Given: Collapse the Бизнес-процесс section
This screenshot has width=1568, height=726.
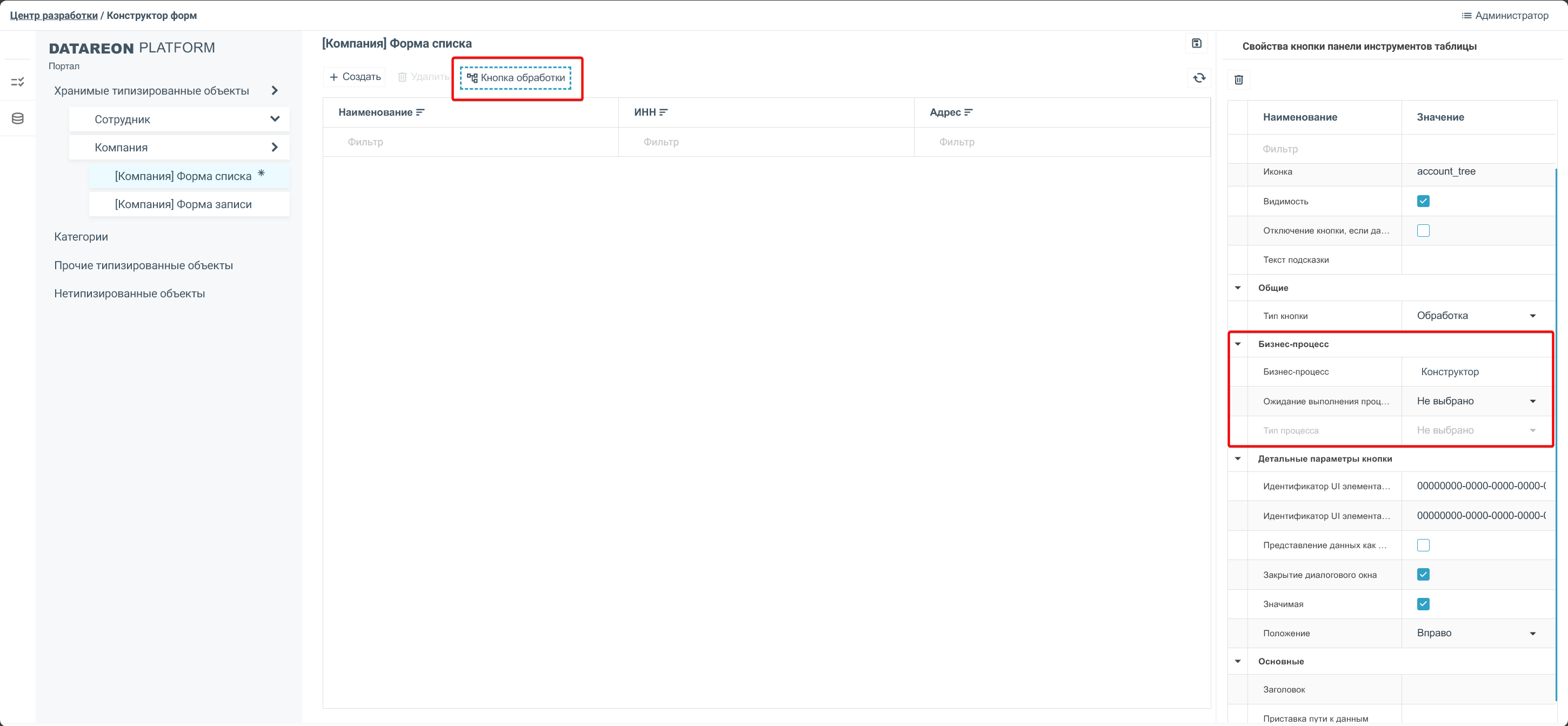Looking at the screenshot, I should (x=1237, y=344).
